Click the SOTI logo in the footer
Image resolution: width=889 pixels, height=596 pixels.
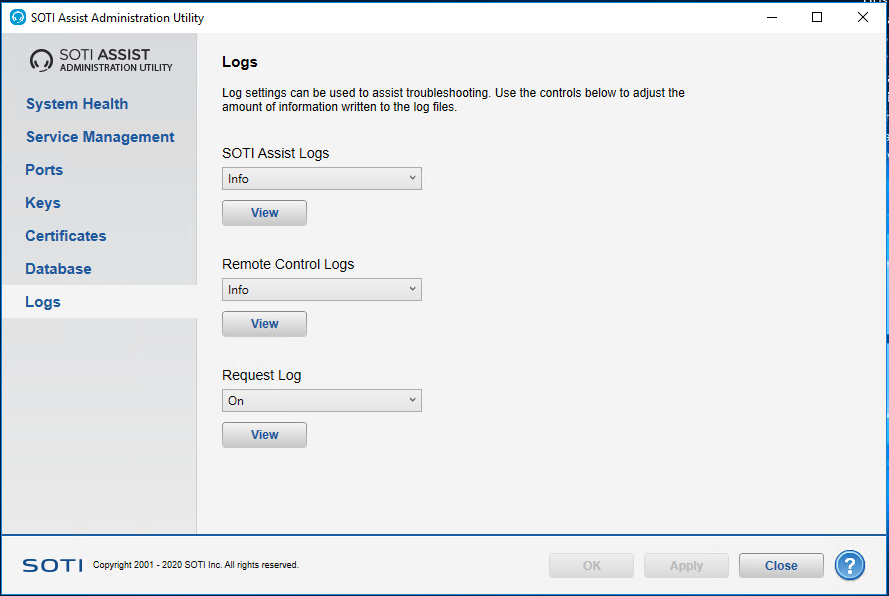(x=52, y=565)
